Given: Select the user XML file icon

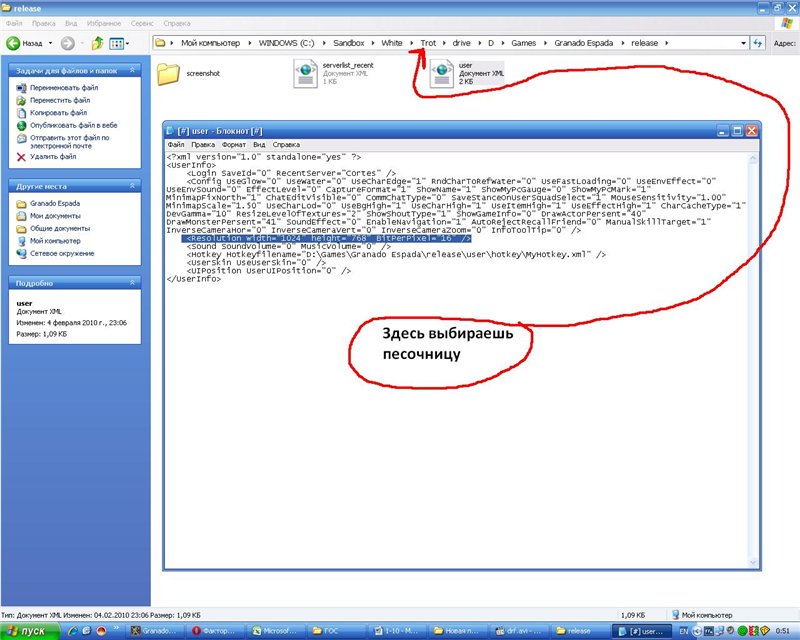Looking at the screenshot, I should (442, 73).
